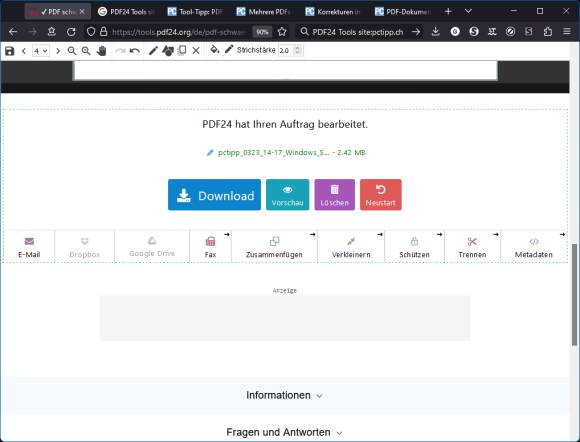Screen dimensions: 580x442
Task: Switch to the PDF-Dokument tab
Action: (402, 12)
